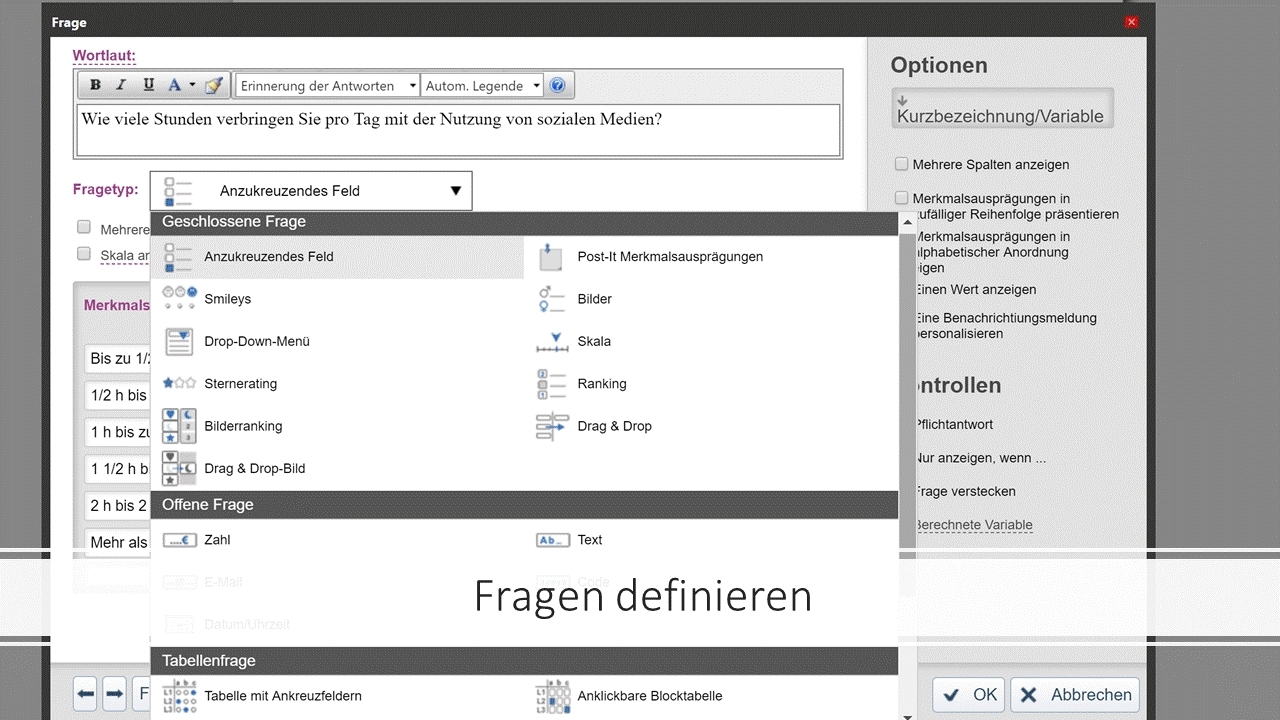Choose the Post-It Merkmalsausprägungen icon
Viewport: 1280px width, 720px height.
552,256
